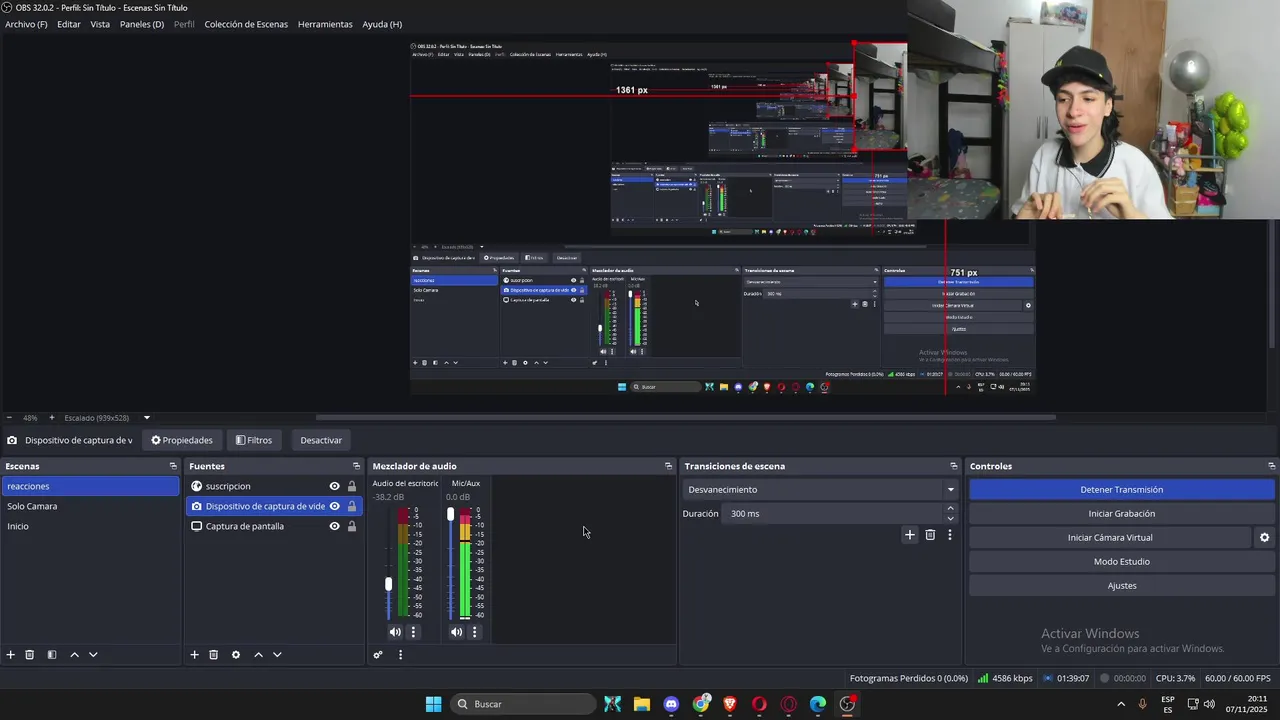Move scene up with arrow
Screen dimensions: 1280x720
coord(74,655)
